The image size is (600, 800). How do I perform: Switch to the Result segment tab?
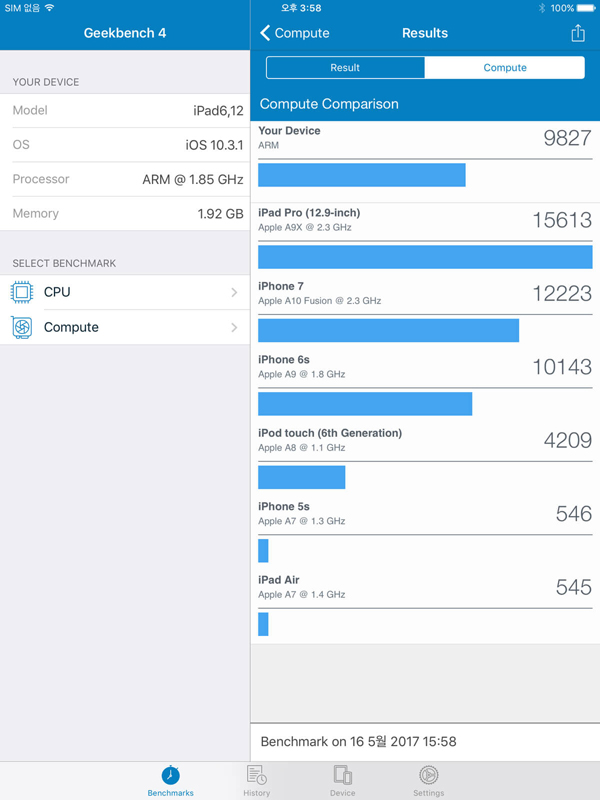345,67
